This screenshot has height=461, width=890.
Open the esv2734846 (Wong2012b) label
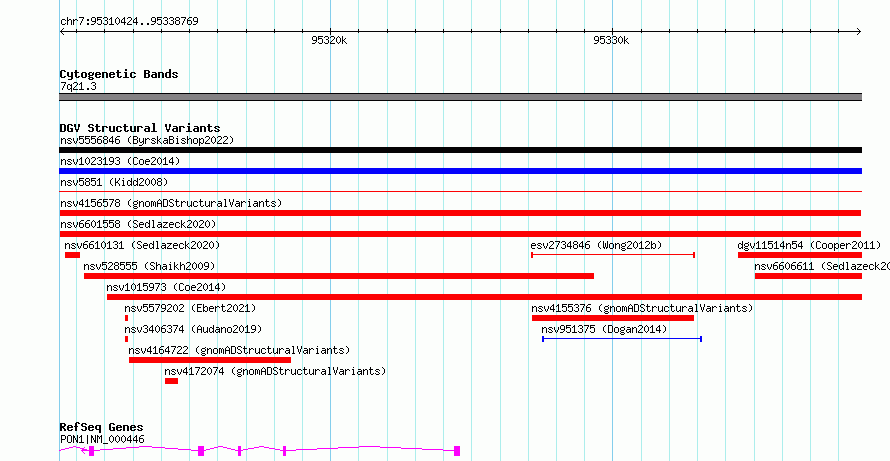pos(596,245)
